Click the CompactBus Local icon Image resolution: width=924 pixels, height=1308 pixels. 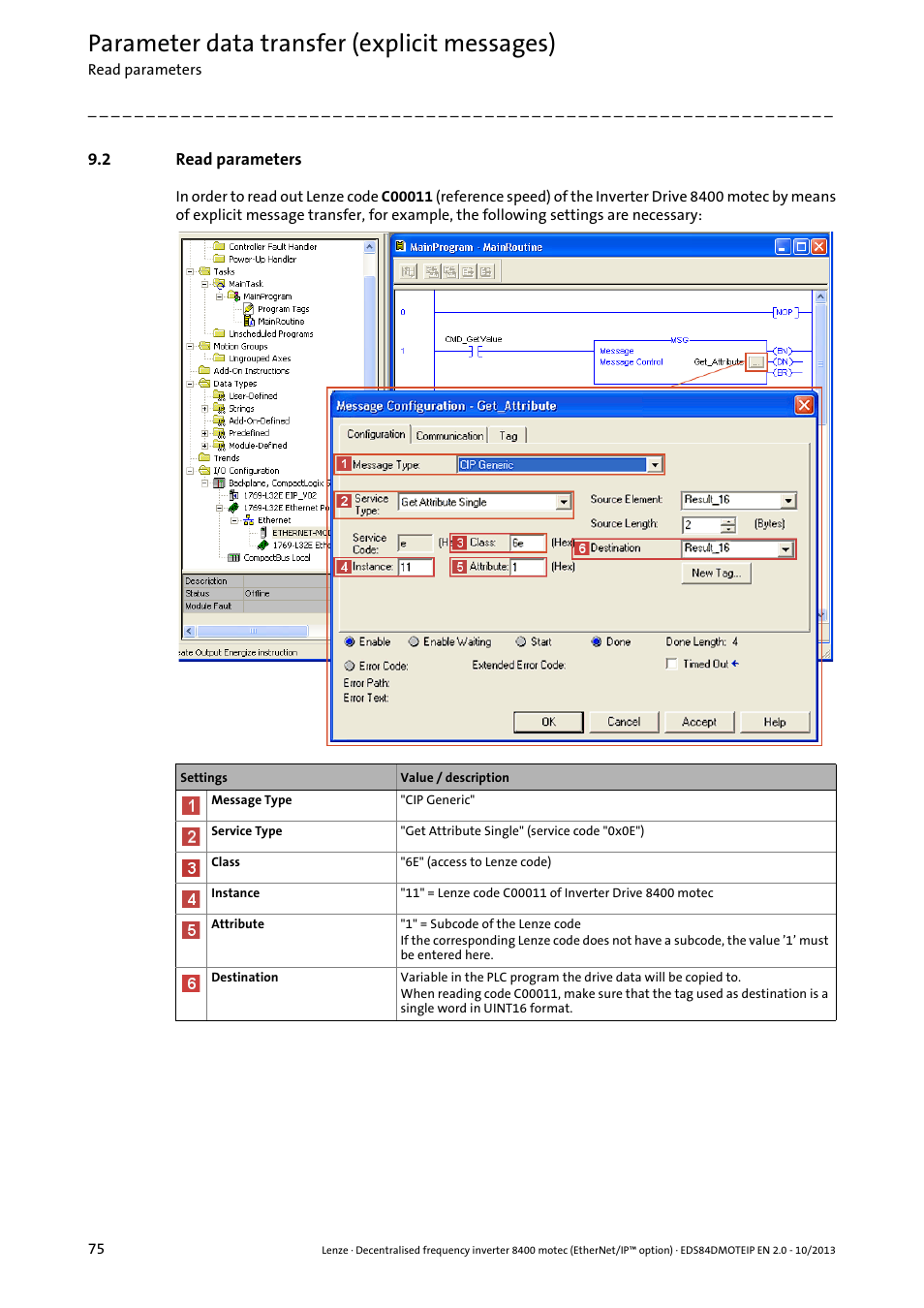point(233,557)
